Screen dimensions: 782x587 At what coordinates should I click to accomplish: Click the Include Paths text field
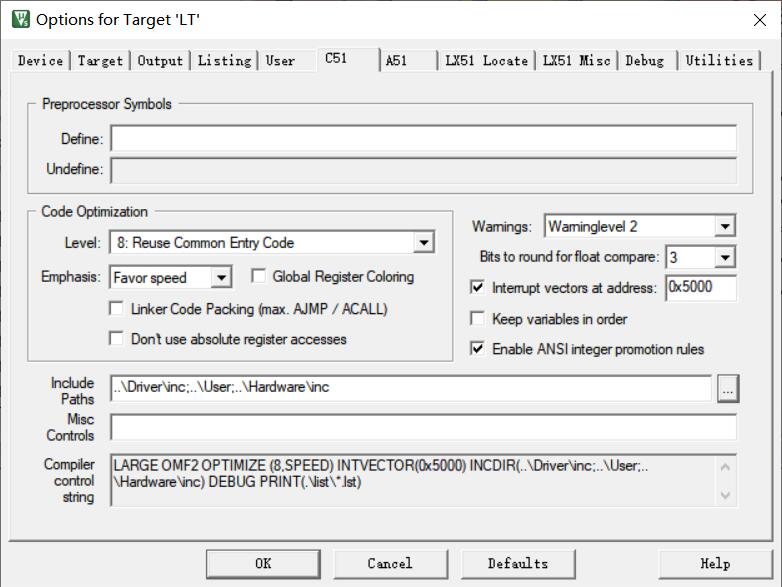[411, 388]
